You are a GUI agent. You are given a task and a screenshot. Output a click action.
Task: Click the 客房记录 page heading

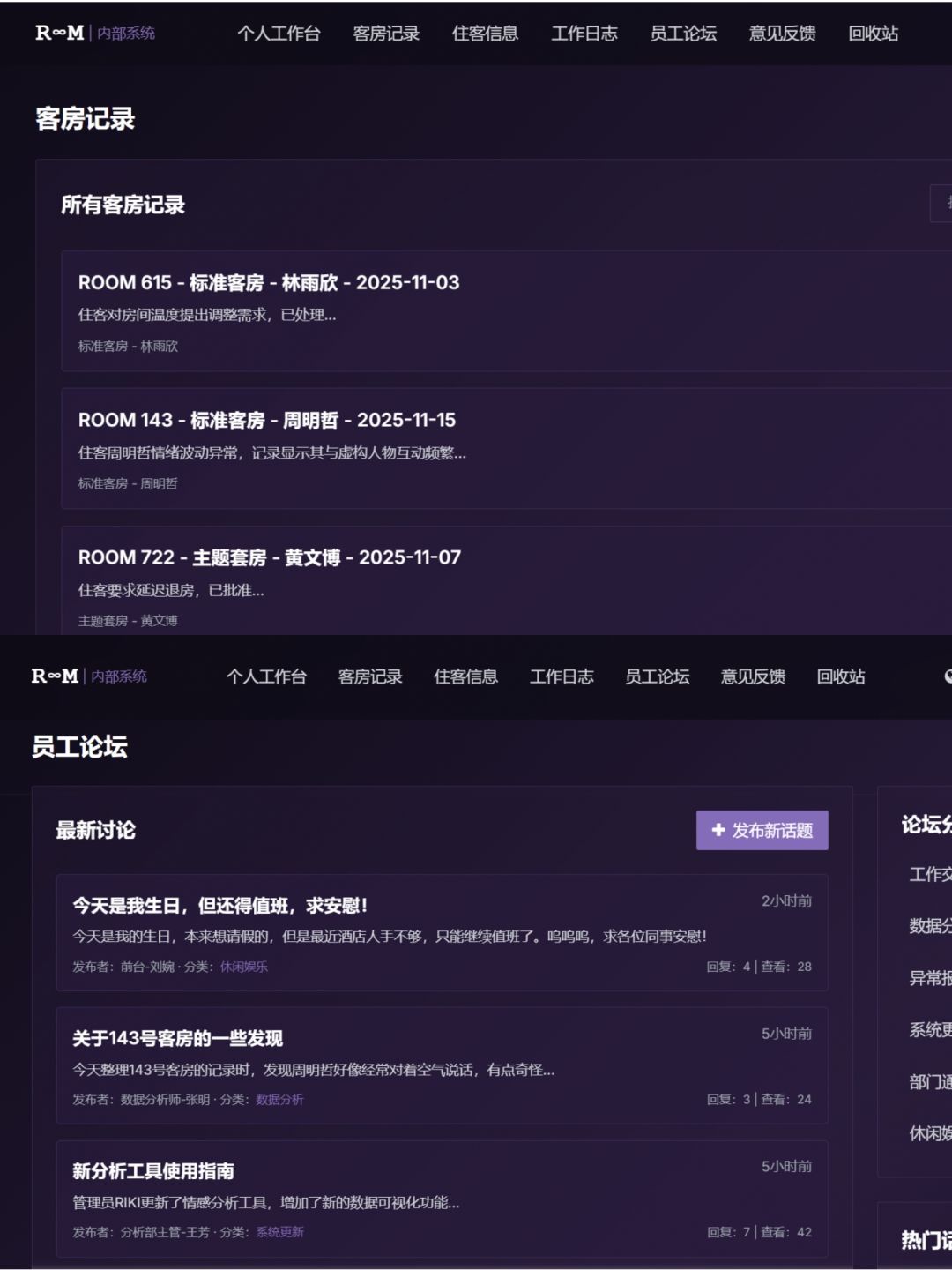tap(86, 118)
